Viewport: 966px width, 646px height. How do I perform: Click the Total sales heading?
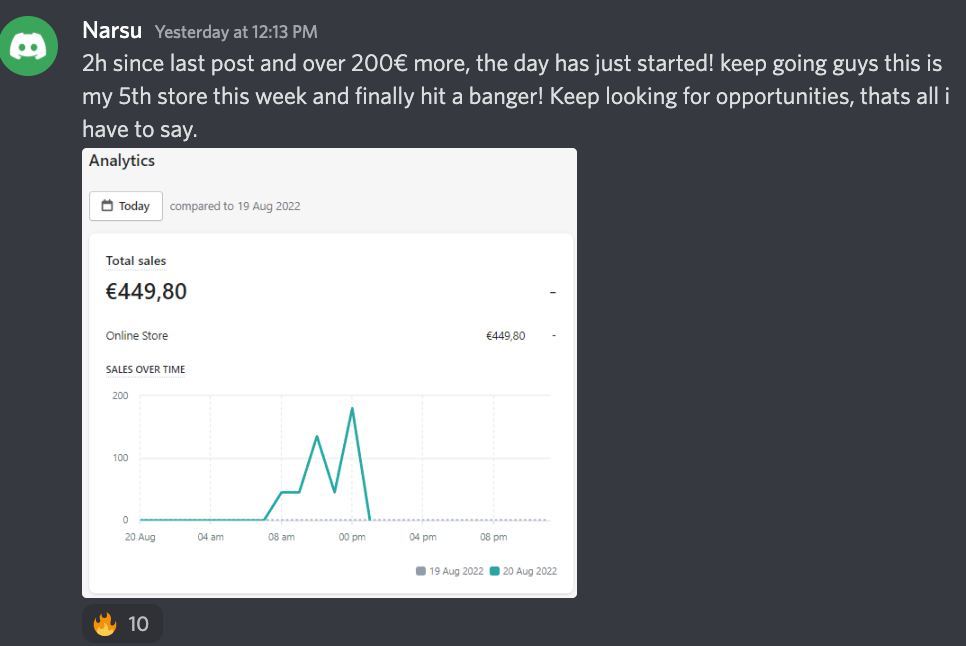click(x=136, y=260)
